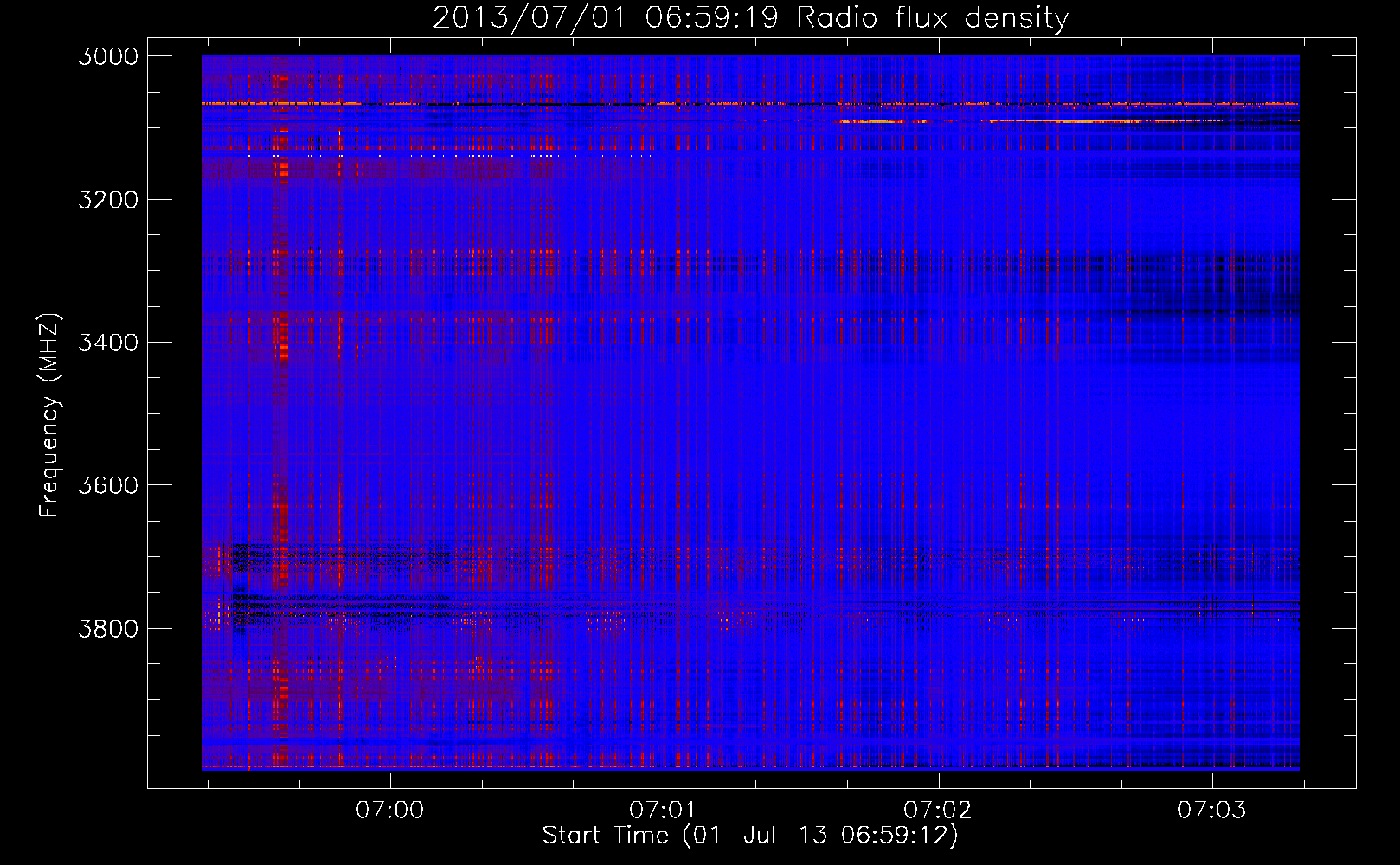Viewport: 1400px width, 865px height.
Task: Click the plot title "2013/07/01 06:59:19 Radio flux density"
Action: [750, 18]
